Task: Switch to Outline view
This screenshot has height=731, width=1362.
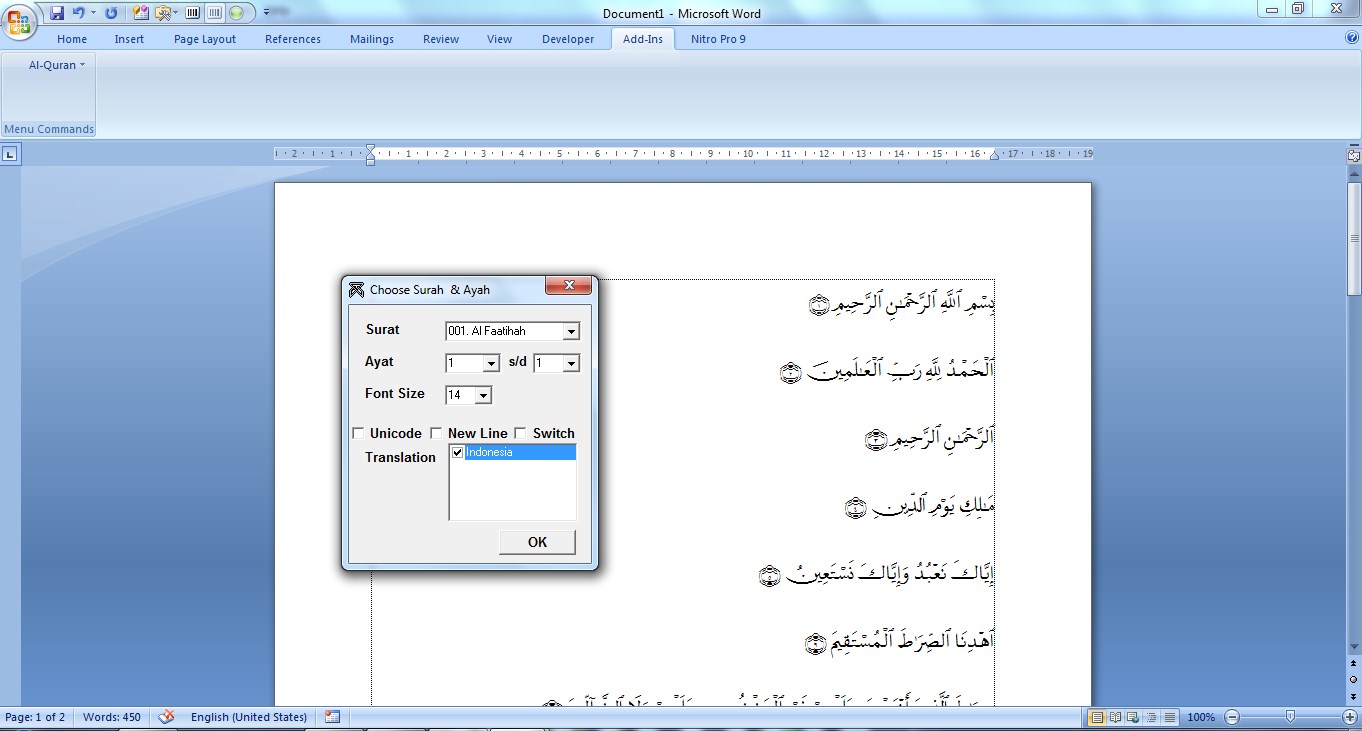Action: [x=1151, y=717]
